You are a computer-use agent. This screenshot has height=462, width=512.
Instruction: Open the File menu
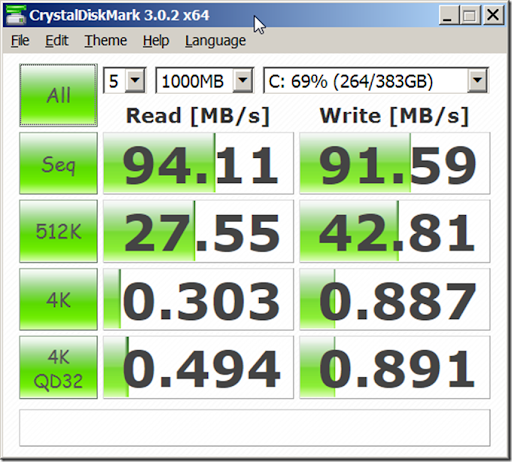click(20, 41)
